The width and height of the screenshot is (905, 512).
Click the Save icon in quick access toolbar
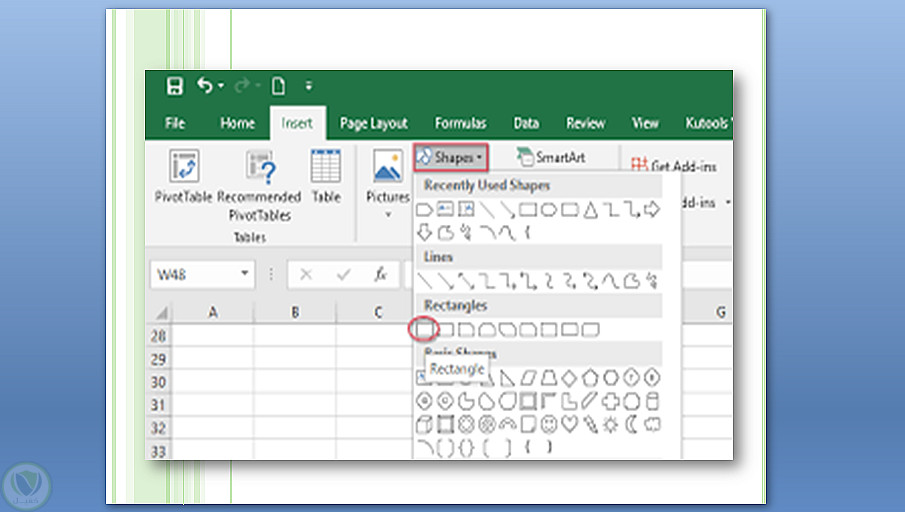click(x=174, y=86)
